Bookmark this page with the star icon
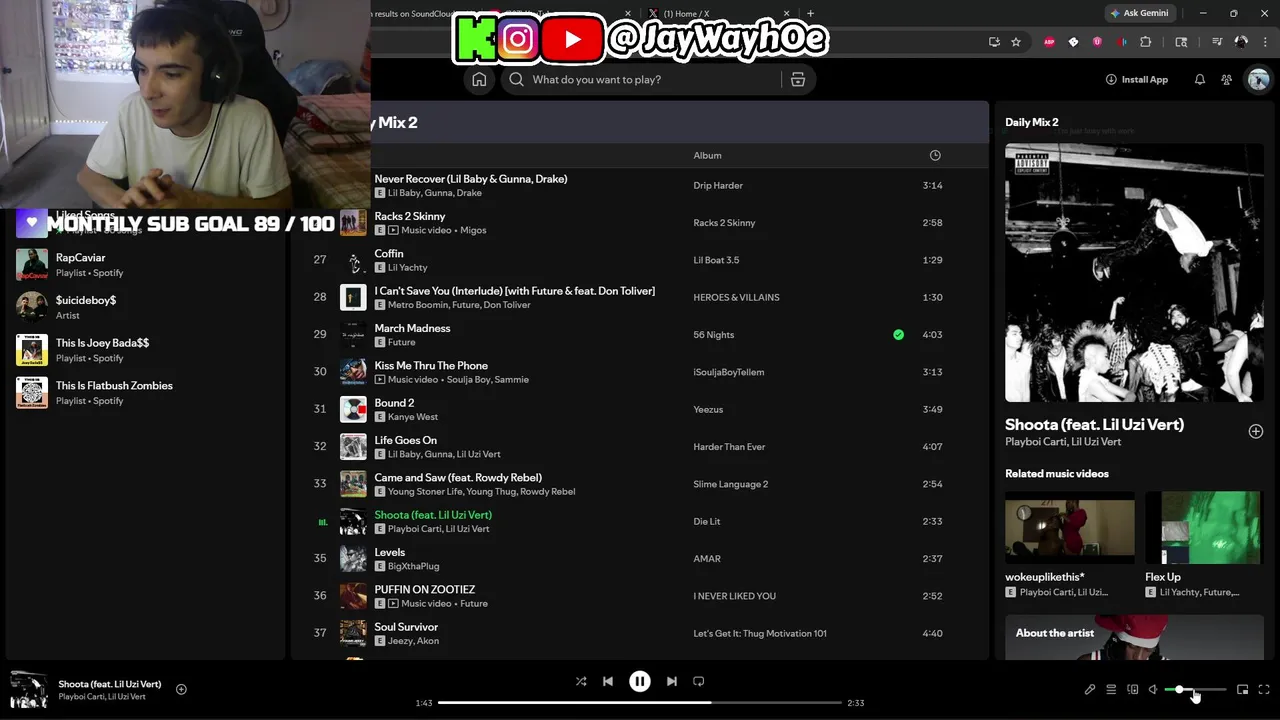Viewport: 1280px width, 720px height. 1016,42
